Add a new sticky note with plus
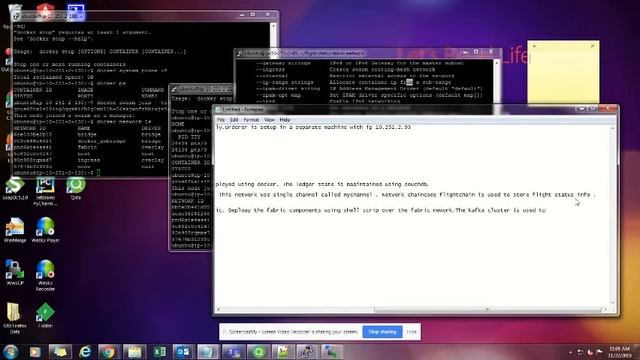 tap(534, 46)
